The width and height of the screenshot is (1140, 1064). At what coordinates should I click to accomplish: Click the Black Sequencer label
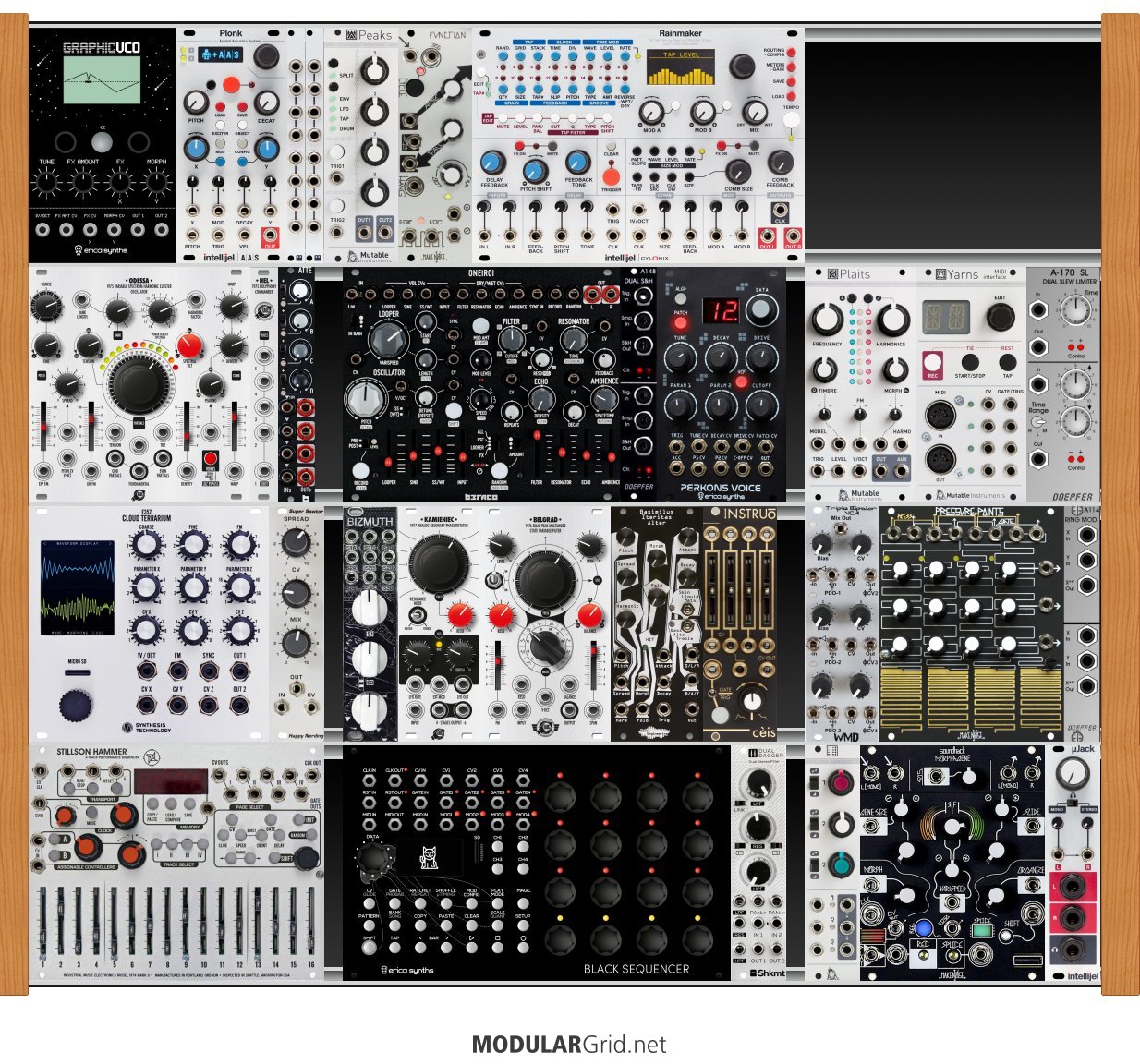click(637, 969)
